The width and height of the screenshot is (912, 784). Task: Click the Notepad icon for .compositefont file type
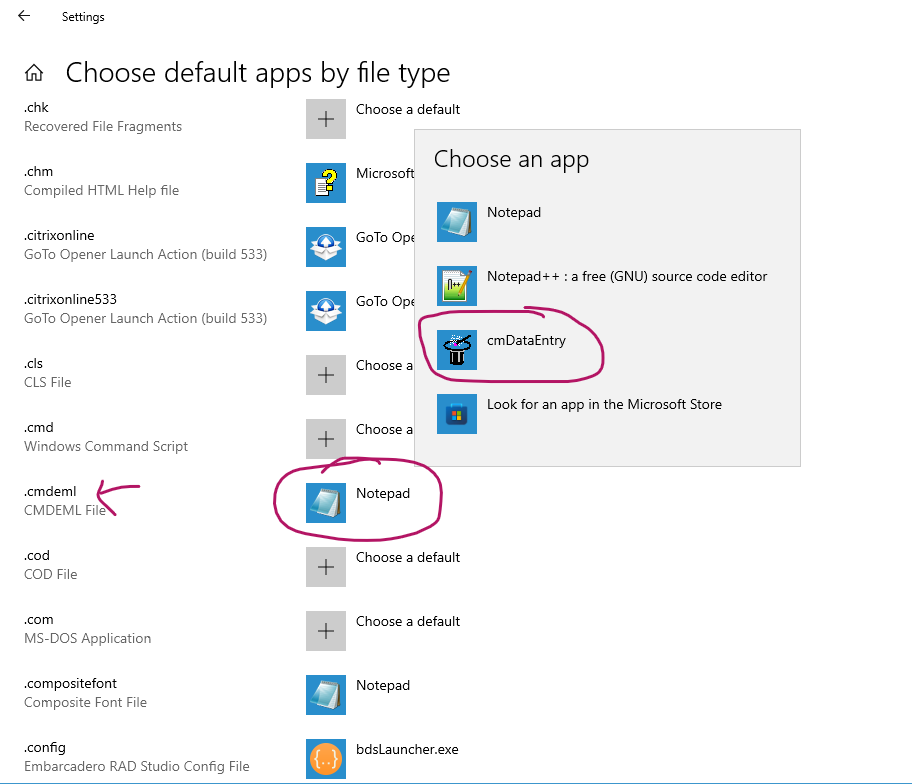(x=326, y=694)
